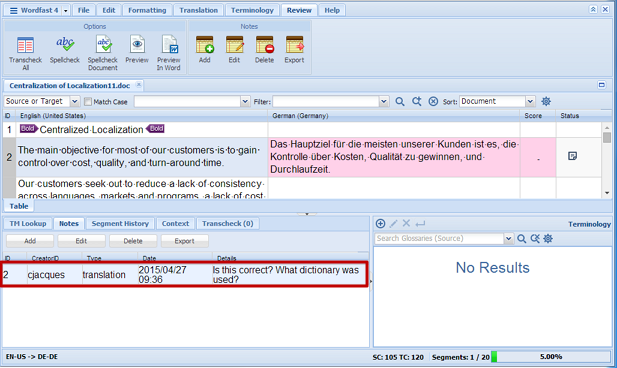This screenshot has width=617, height=368.
Task: Run Transcheck All from the ribbon
Action: (x=25, y=53)
